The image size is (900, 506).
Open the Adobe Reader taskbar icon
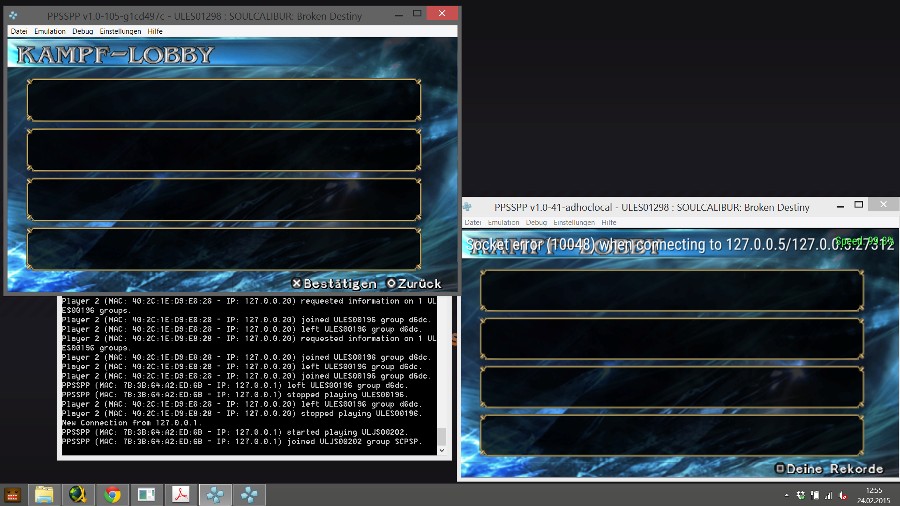180,494
